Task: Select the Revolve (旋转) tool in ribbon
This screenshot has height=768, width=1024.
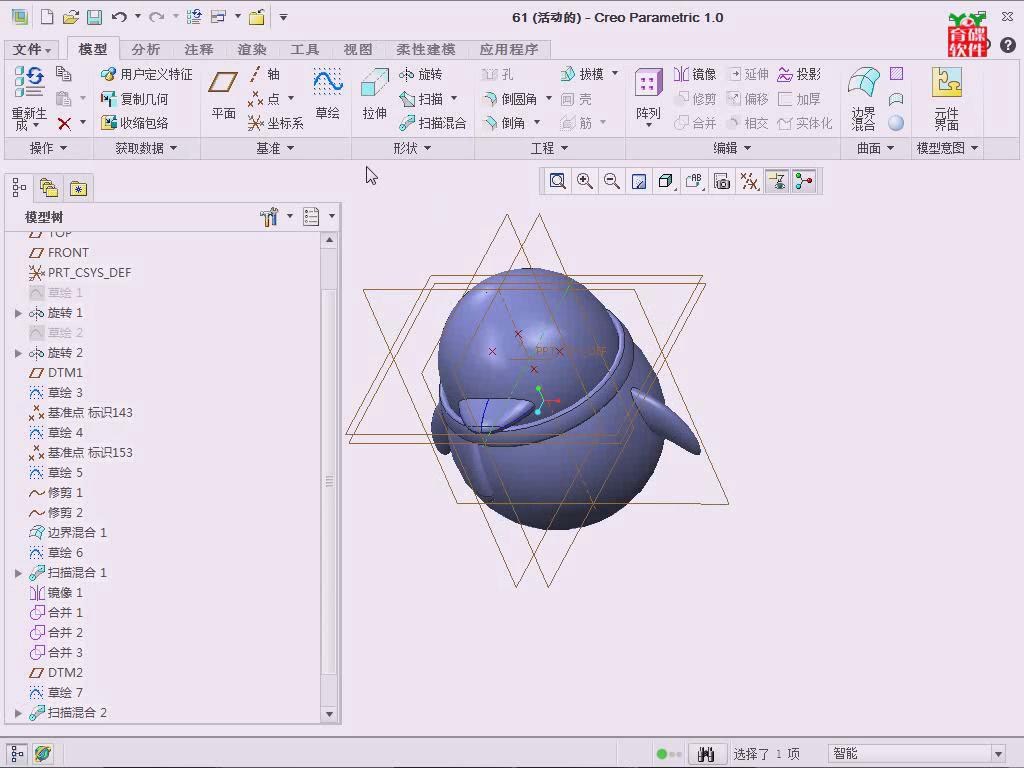Action: point(421,74)
